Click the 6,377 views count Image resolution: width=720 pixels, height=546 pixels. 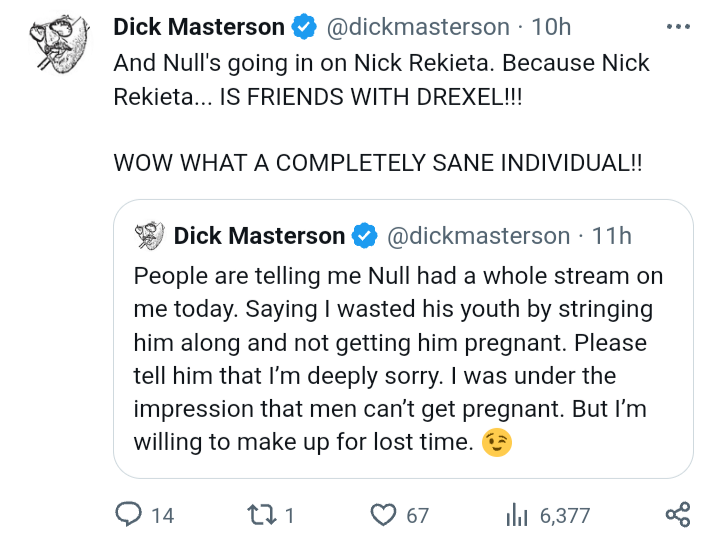click(x=564, y=515)
